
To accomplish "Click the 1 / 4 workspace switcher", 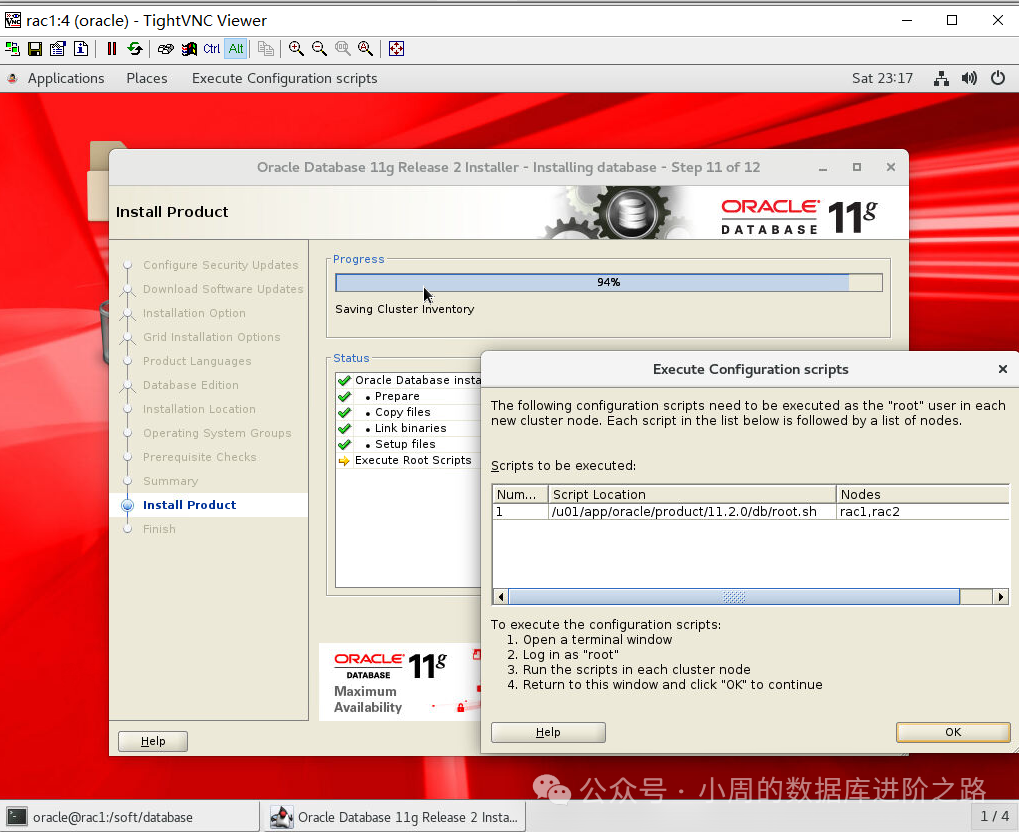I will (994, 816).
